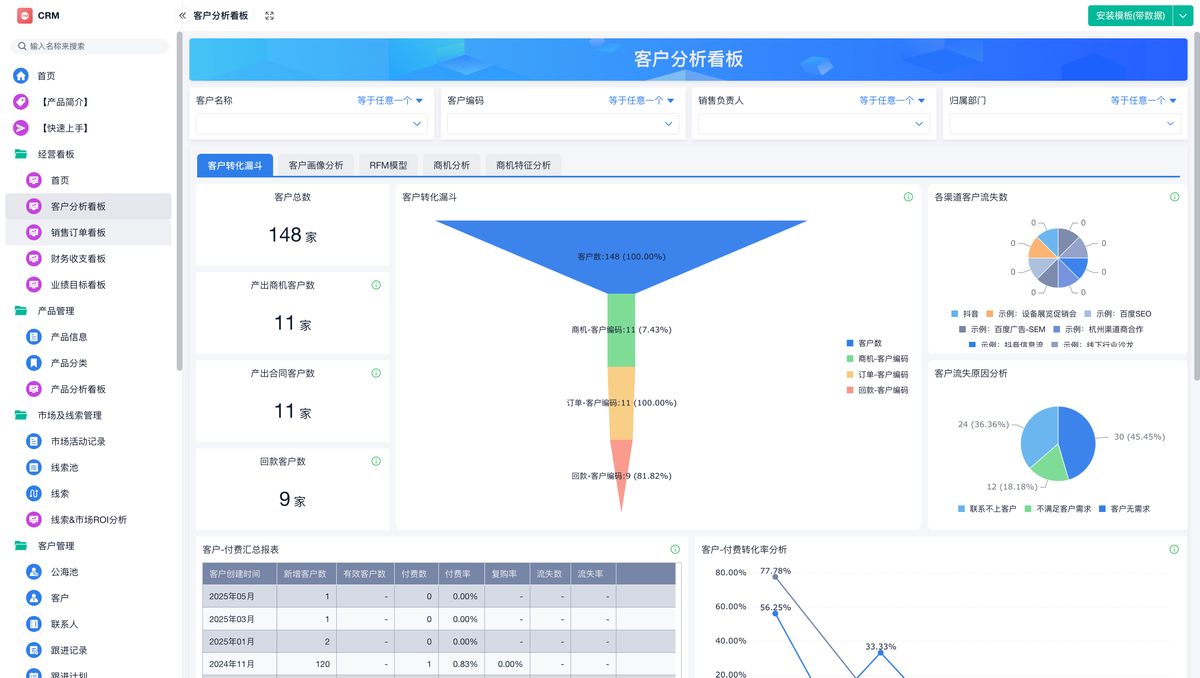The width and height of the screenshot is (1200, 678).
Task: Click green 商机 funnel segment
Action: coord(621,329)
